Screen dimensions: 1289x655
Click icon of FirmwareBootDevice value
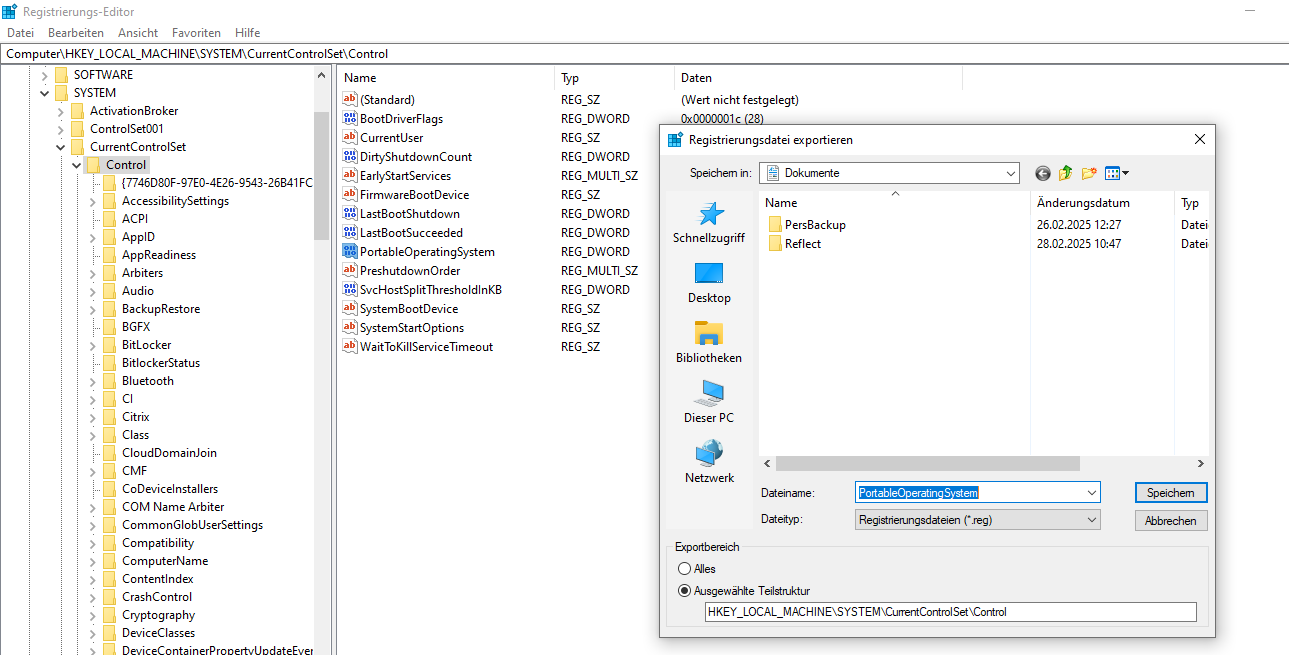(350, 195)
